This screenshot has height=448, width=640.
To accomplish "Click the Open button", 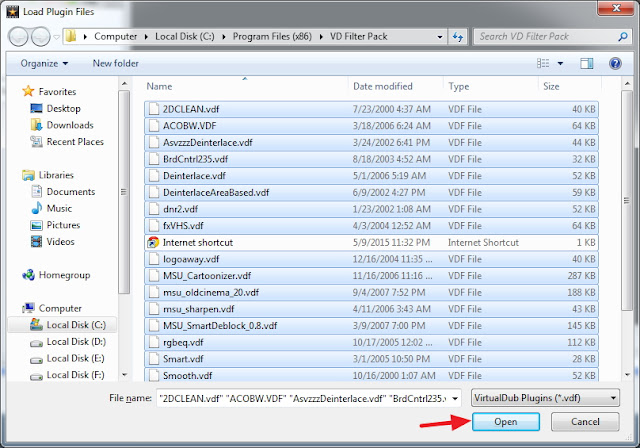I will tap(506, 421).
